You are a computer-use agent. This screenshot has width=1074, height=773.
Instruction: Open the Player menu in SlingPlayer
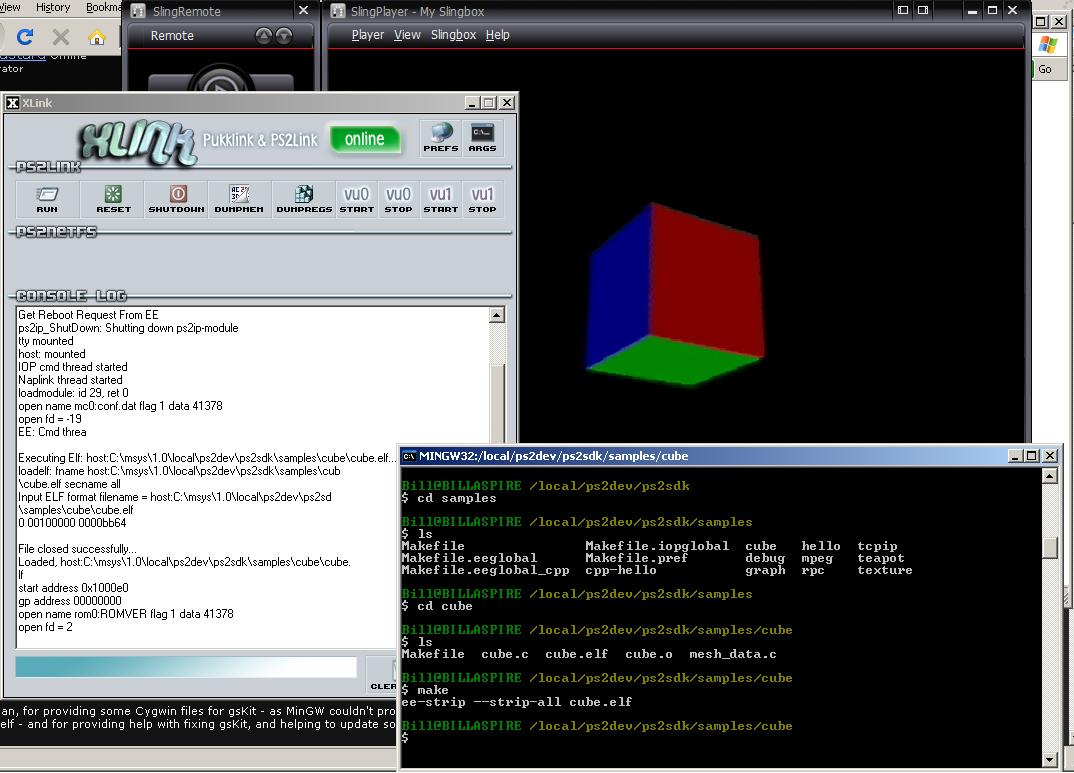pyautogui.click(x=368, y=35)
